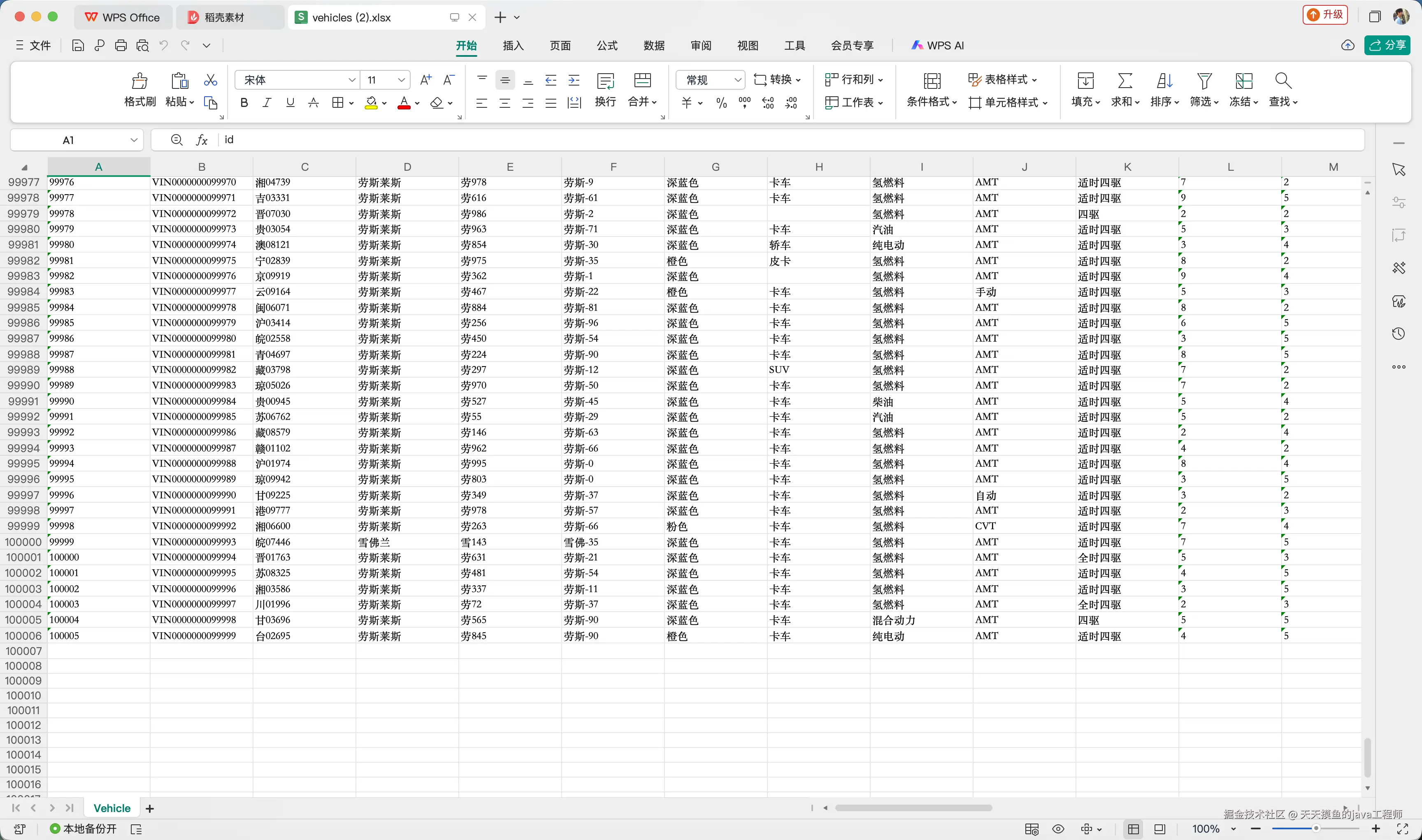Expand the cell name box A1 dropdown
Viewport: 1422px width, 840px height.
[134, 140]
